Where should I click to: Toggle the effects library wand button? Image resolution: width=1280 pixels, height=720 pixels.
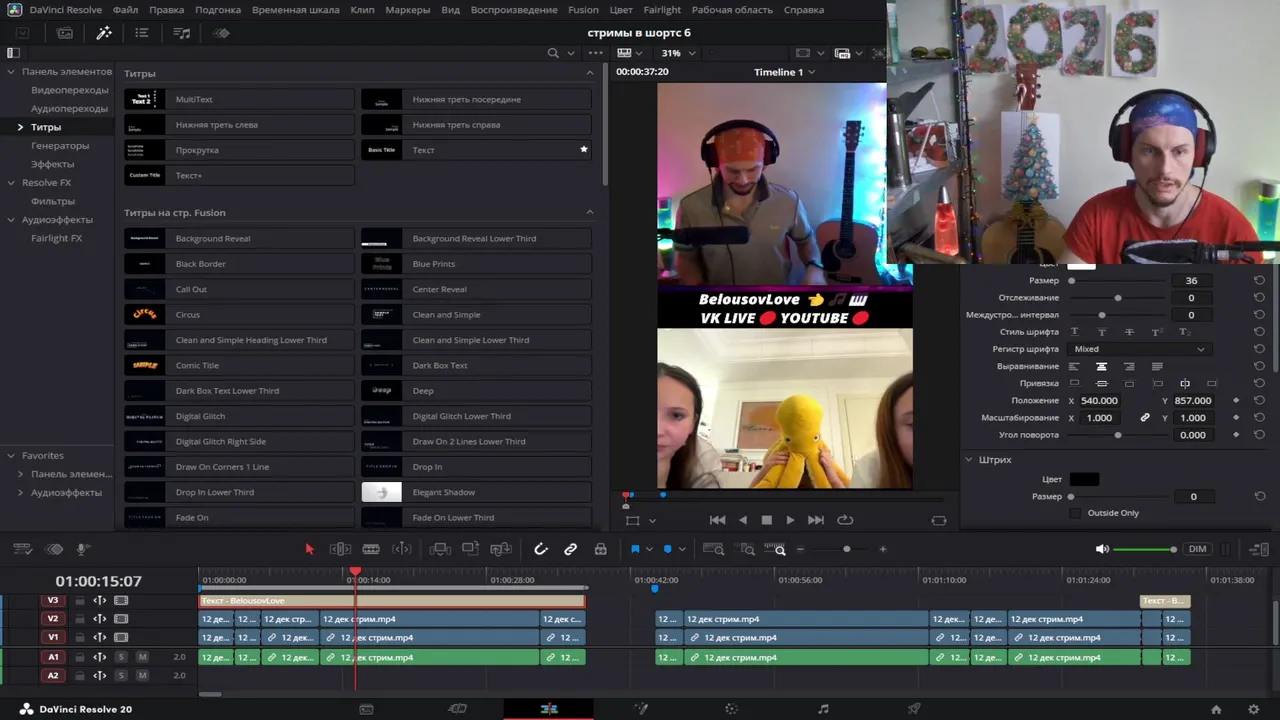(104, 33)
